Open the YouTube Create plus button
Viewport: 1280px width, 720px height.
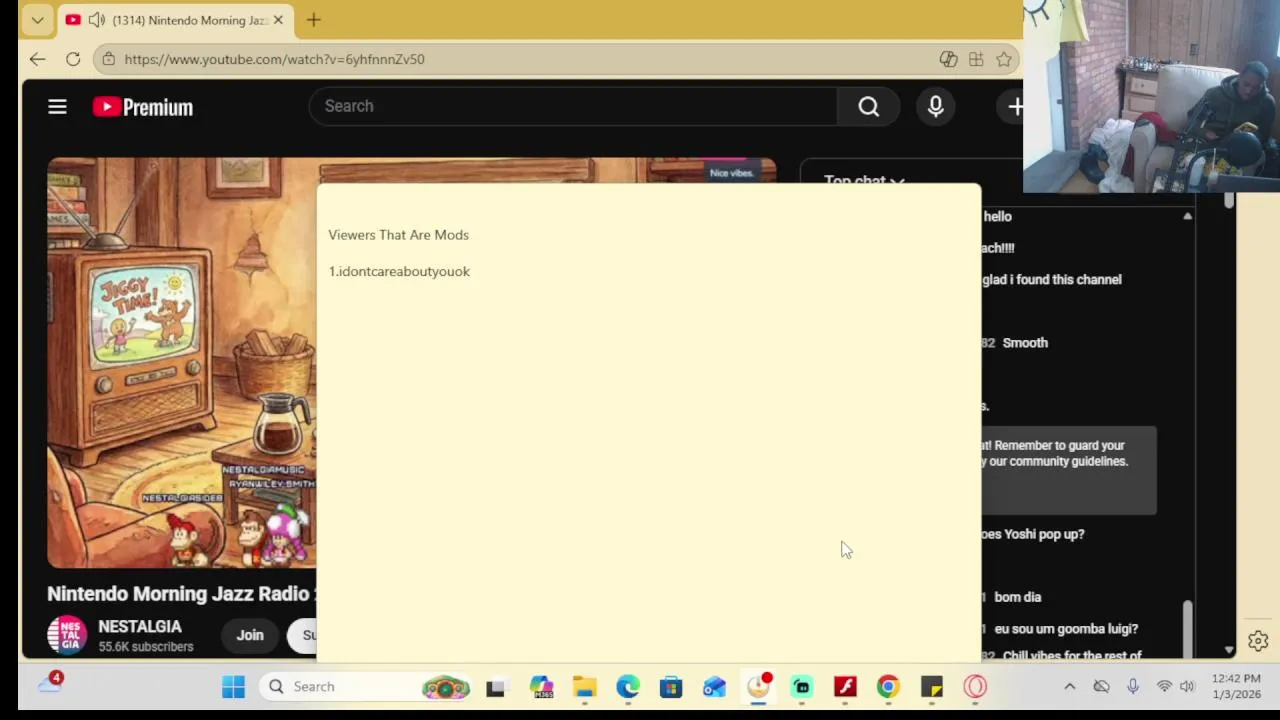pyautogui.click(x=1013, y=106)
